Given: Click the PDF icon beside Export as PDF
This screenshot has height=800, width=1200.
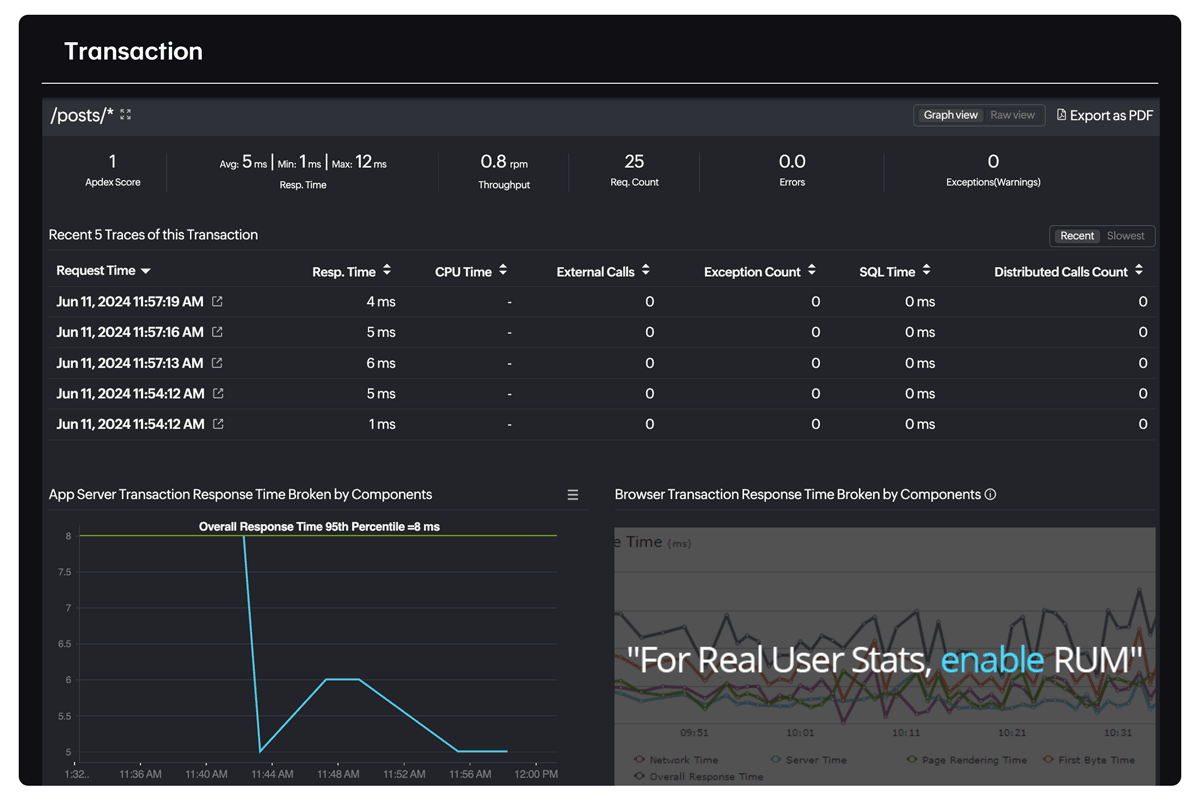Looking at the screenshot, I should click(1061, 114).
